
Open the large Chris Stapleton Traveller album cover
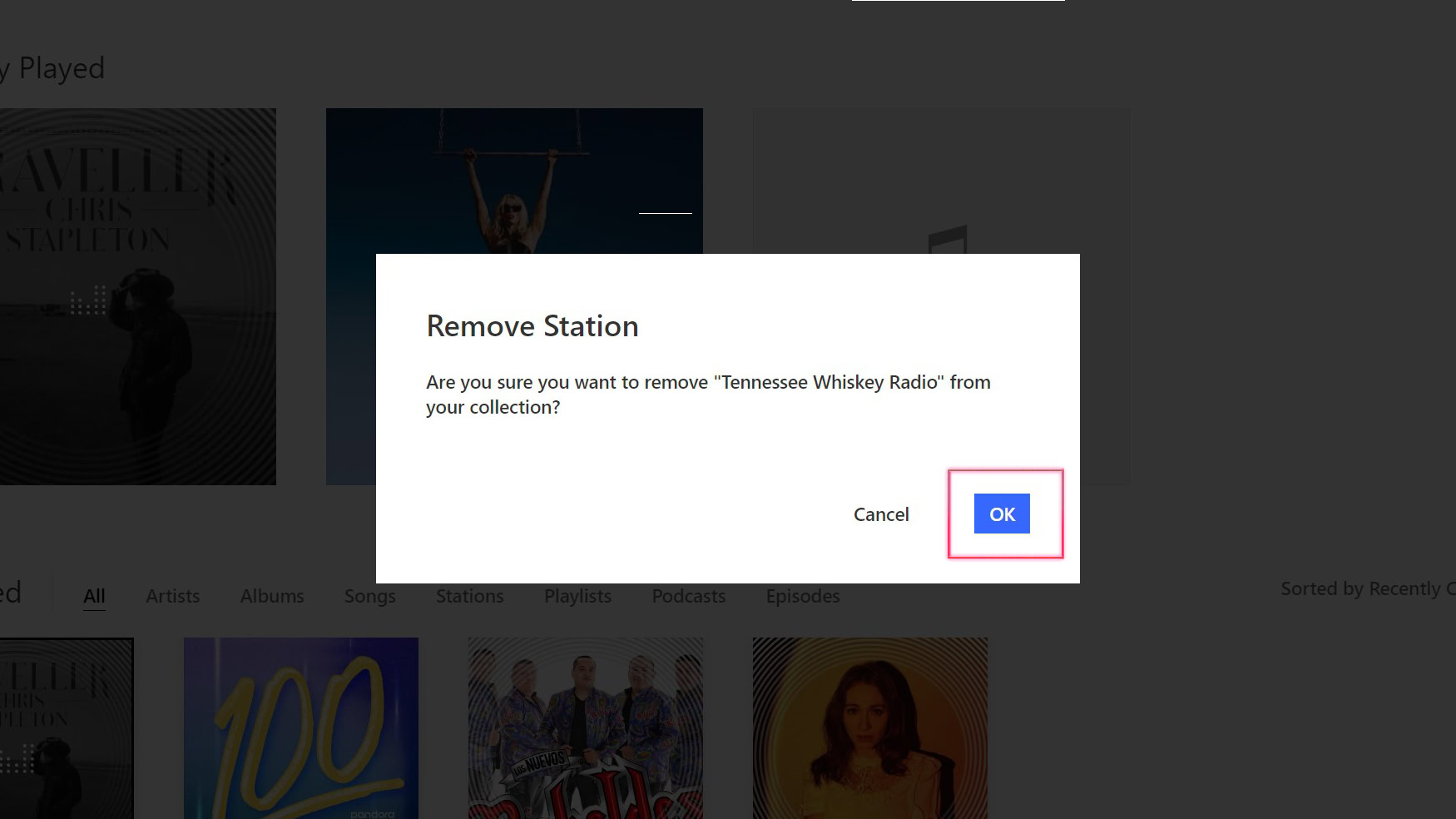tap(138, 296)
